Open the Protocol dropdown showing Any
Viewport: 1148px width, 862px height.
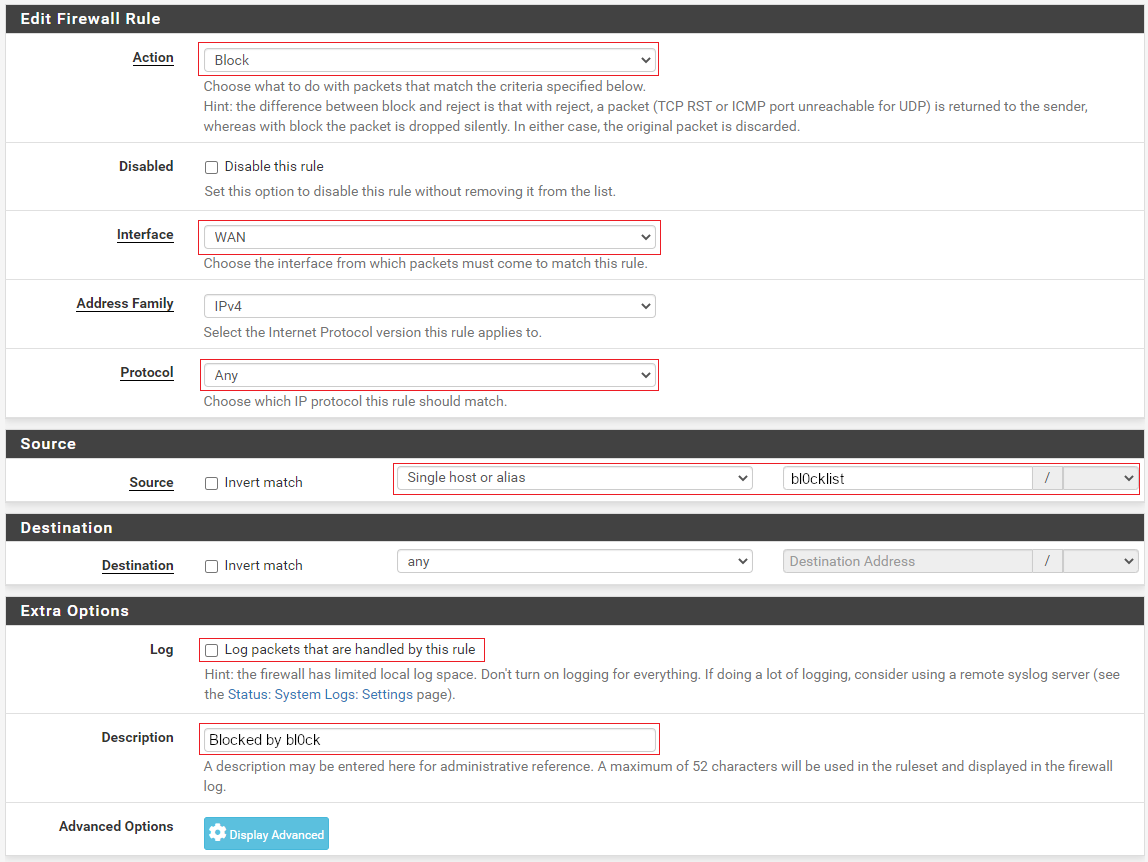[x=429, y=375]
